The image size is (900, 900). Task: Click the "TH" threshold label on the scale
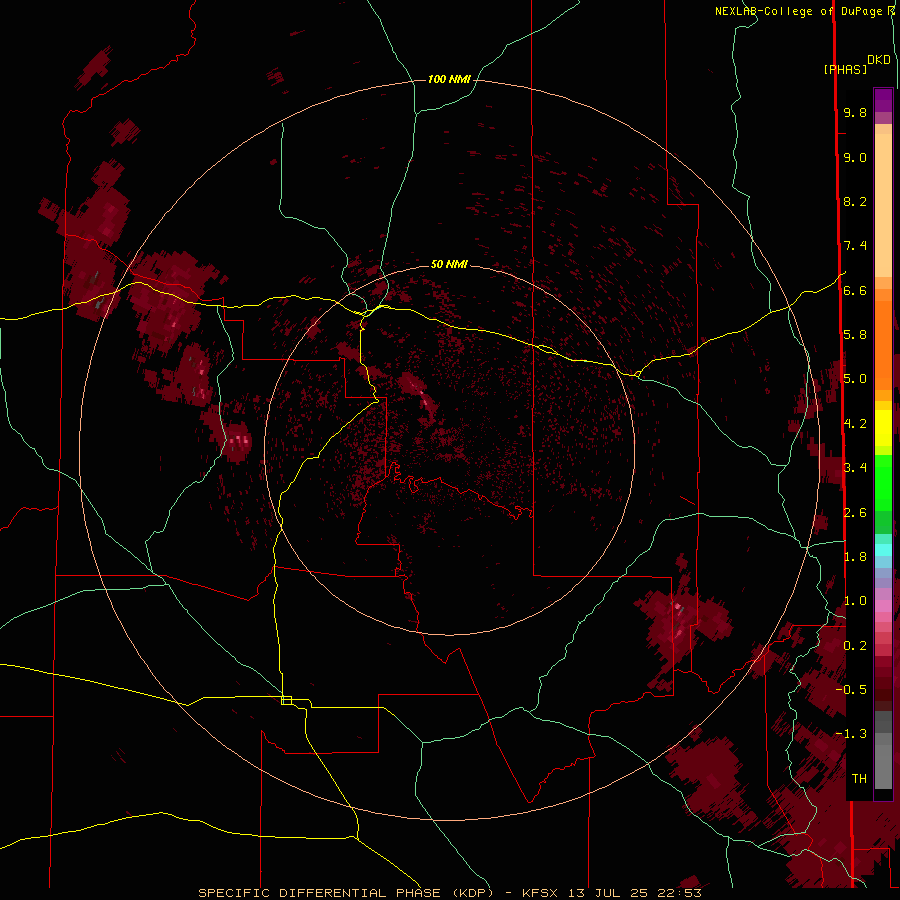coord(859,779)
